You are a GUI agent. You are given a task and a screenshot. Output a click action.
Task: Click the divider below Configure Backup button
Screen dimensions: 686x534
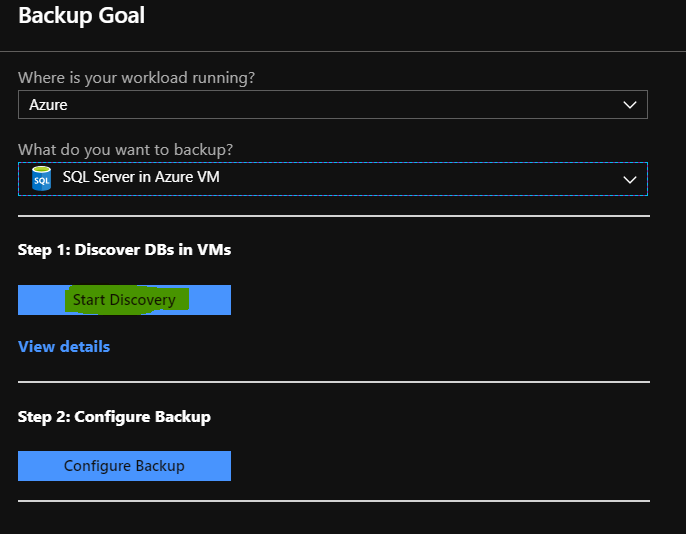pyautogui.click(x=334, y=501)
